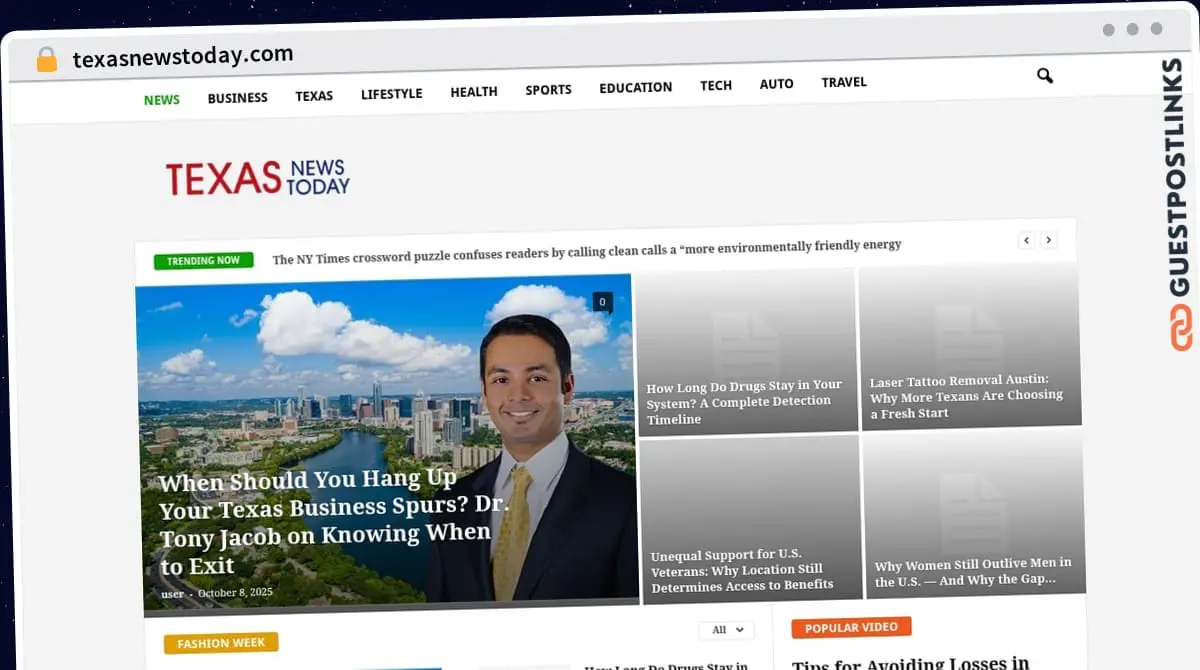Open the NEWS menu item
Screen dimensions: 1200x670
point(162,100)
